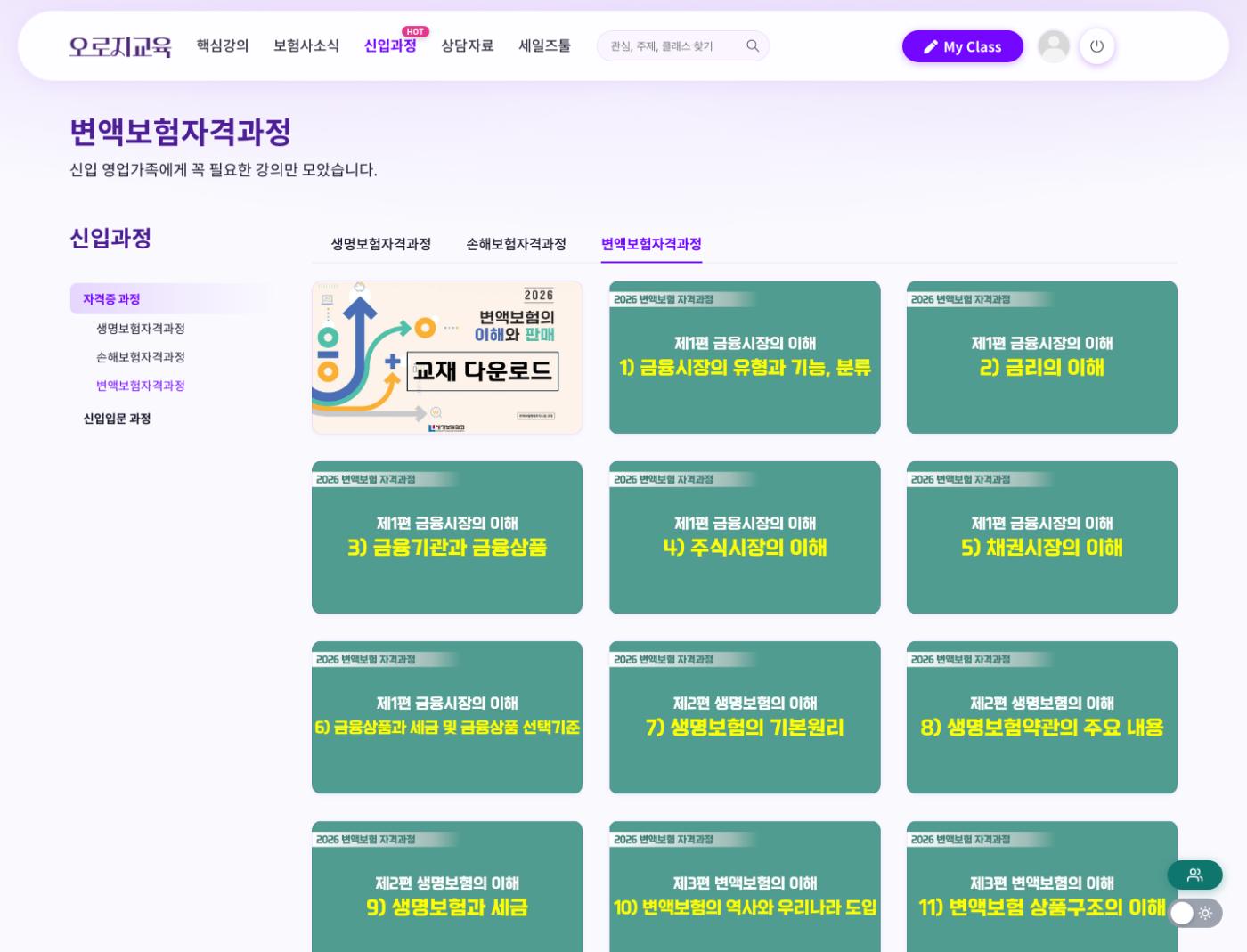Select 자격증 과정 in the sidebar
1247x952 pixels.
(x=169, y=299)
